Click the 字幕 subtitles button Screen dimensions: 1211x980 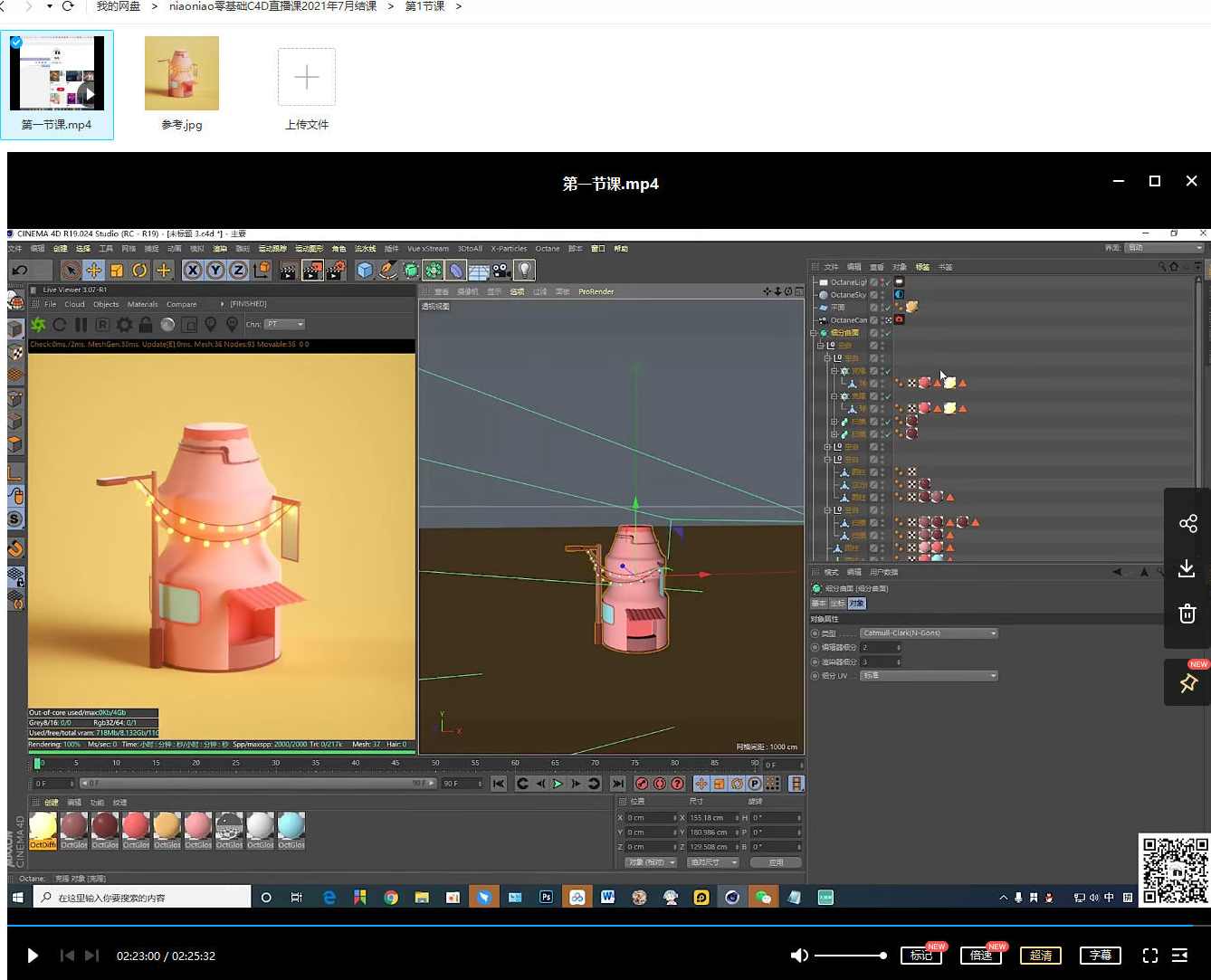1100,956
